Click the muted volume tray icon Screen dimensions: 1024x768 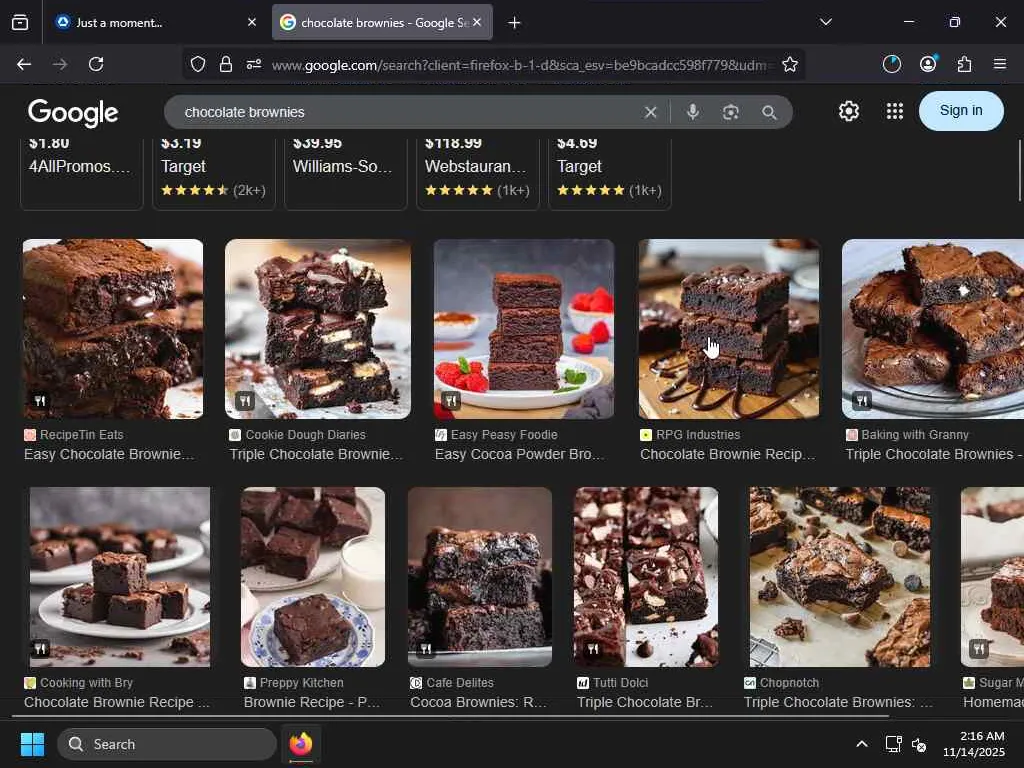(x=919, y=744)
